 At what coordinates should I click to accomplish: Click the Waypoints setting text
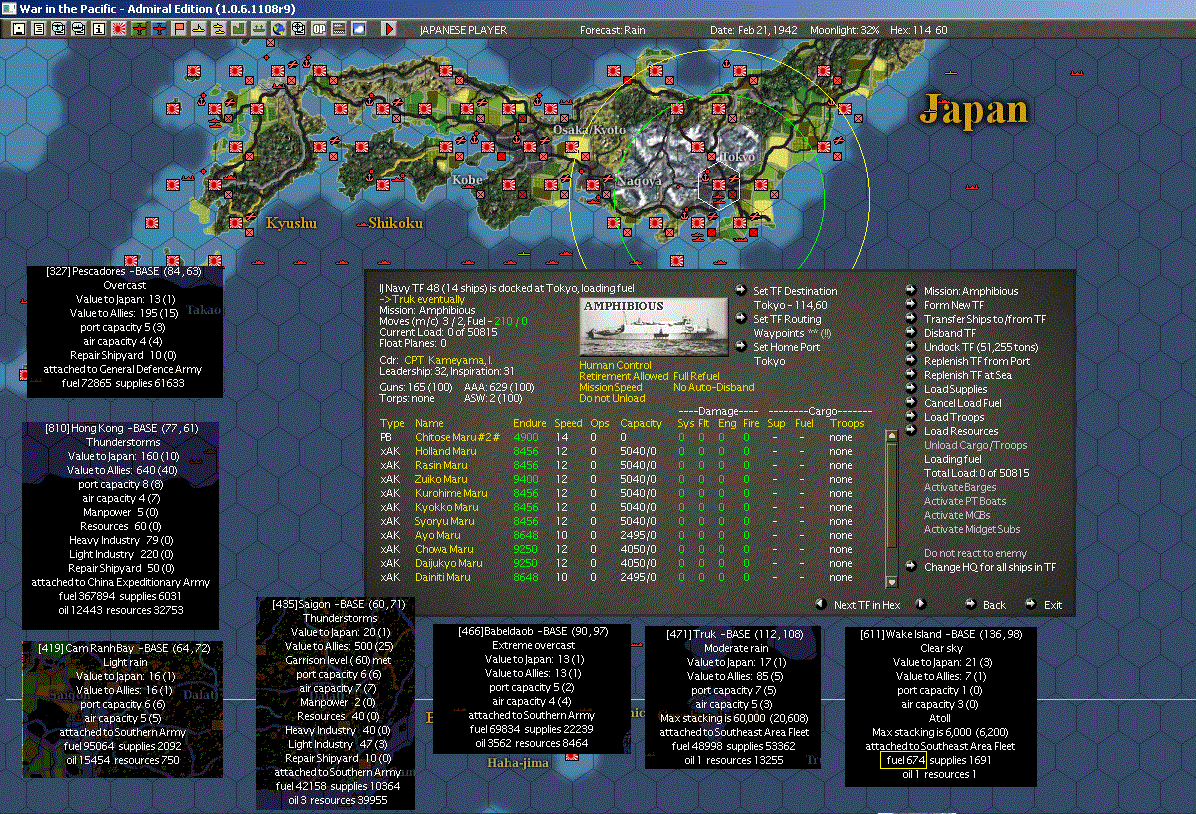coord(792,333)
